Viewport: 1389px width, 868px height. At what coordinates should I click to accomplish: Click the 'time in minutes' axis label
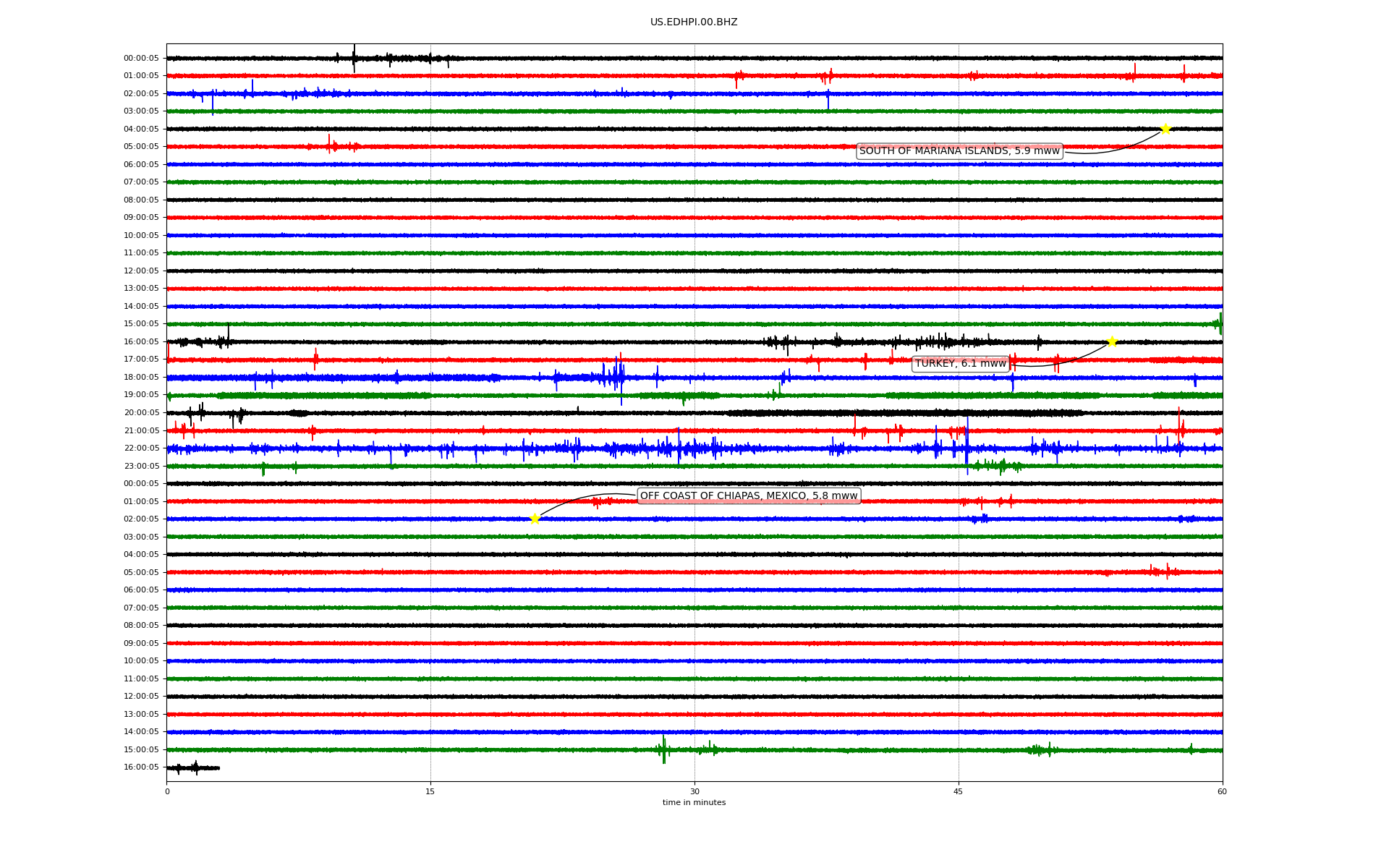click(x=694, y=803)
